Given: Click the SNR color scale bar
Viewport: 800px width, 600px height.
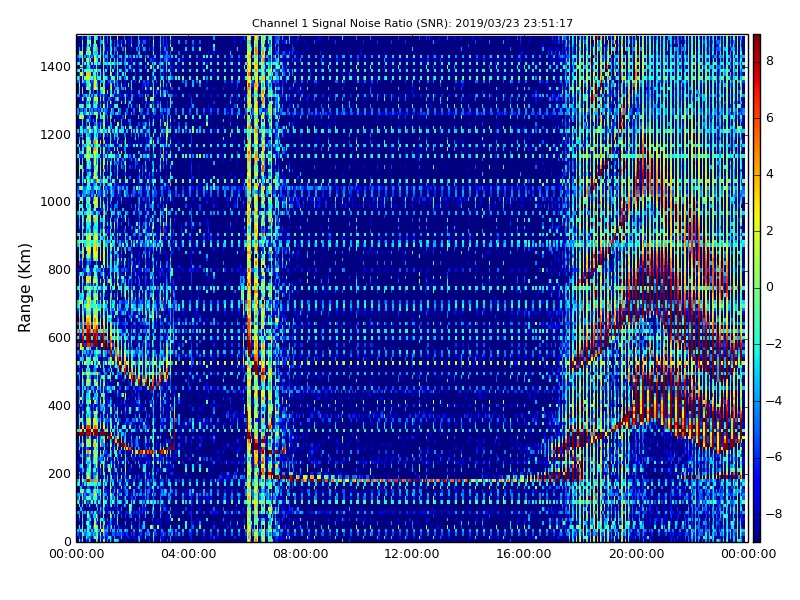Looking at the screenshot, I should [757, 288].
